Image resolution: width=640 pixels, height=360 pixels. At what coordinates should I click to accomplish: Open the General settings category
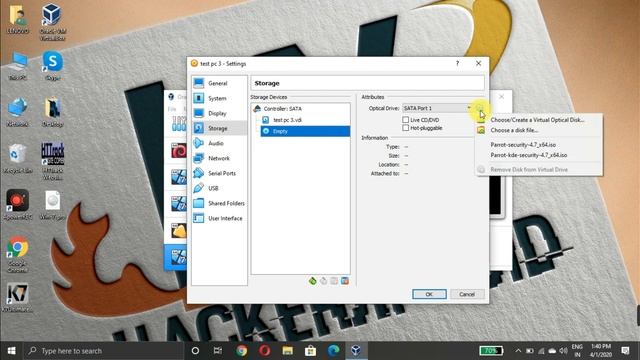(x=219, y=83)
